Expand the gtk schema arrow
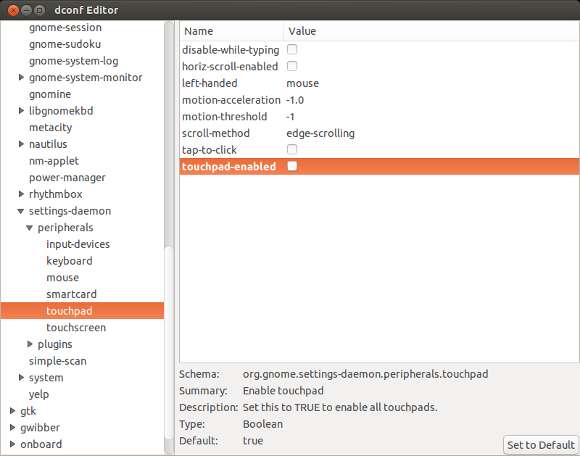The height and width of the screenshot is (456, 580). tap(12, 411)
